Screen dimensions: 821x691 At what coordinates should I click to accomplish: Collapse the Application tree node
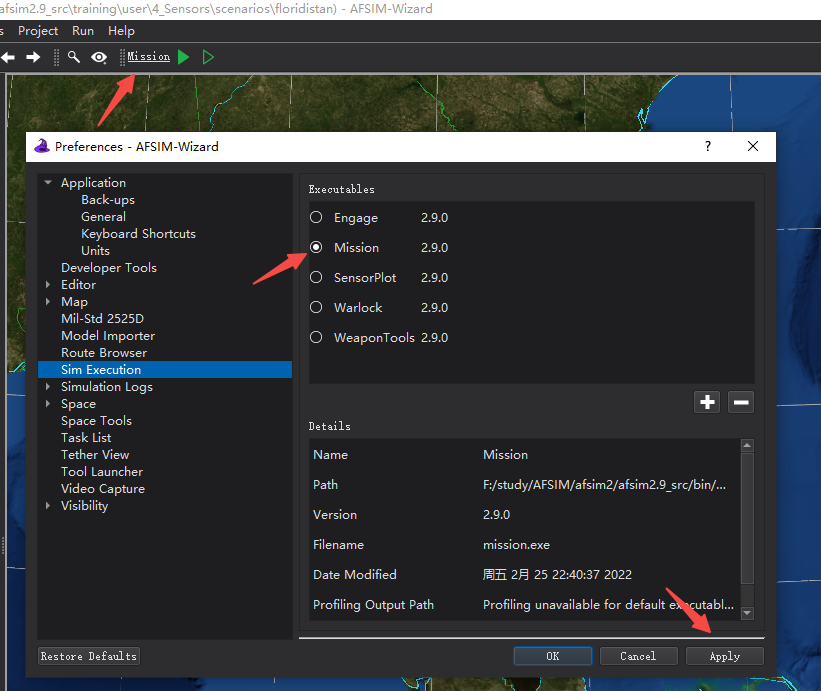[48, 182]
